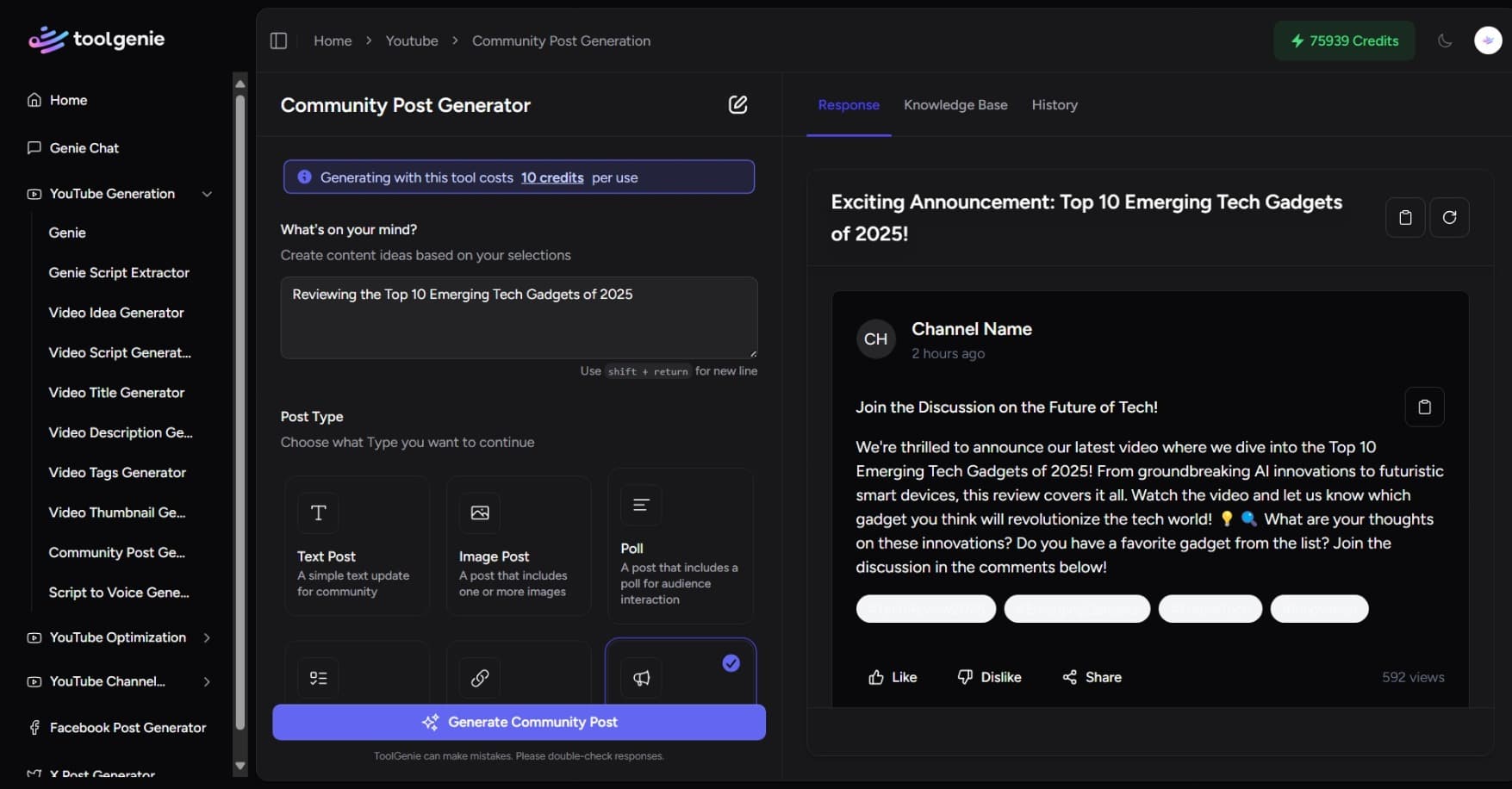Click the sidebar scrollbar up arrow
1512x789 pixels.
click(240, 84)
